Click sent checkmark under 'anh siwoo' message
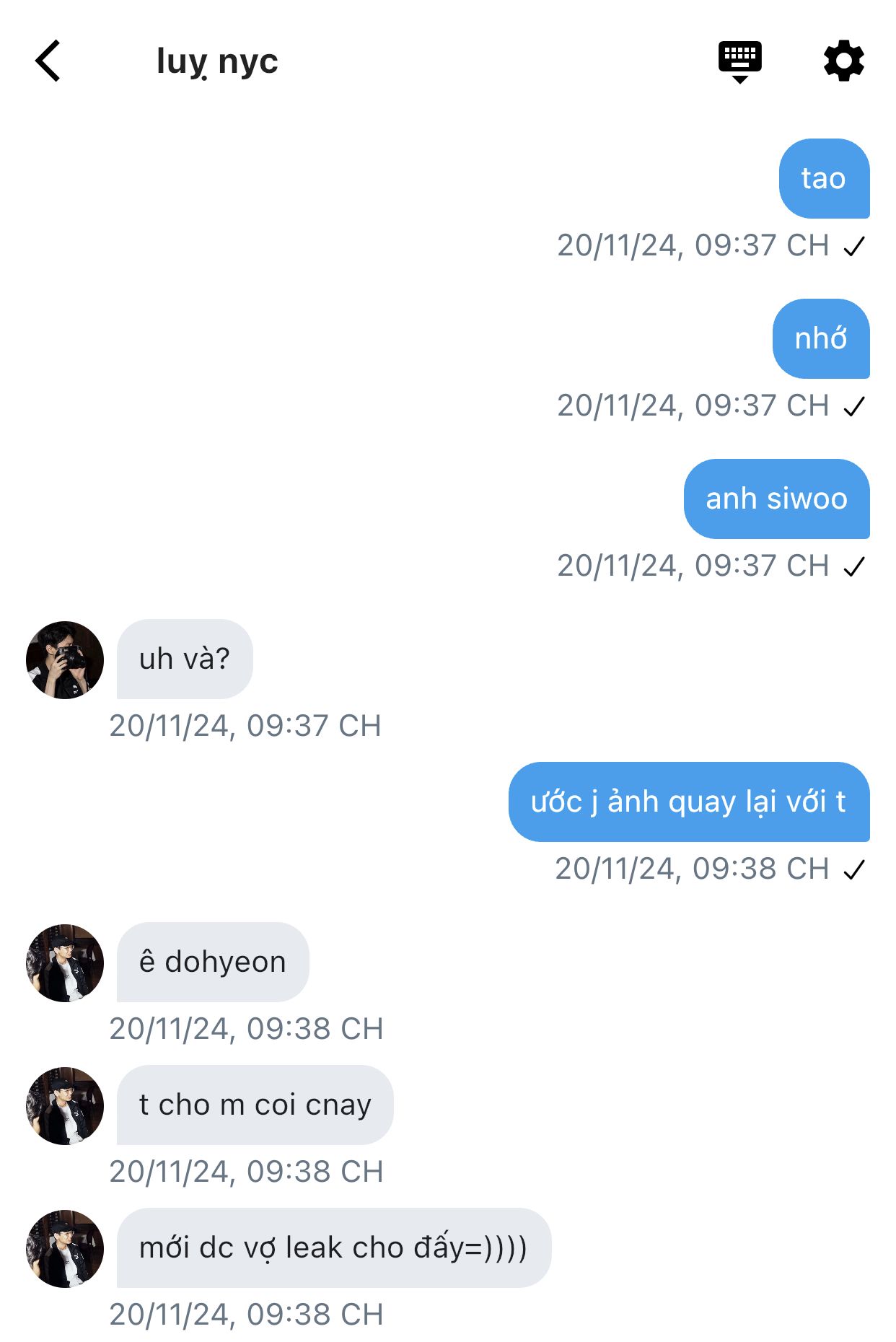The height and width of the screenshot is (1342, 896). [854, 567]
